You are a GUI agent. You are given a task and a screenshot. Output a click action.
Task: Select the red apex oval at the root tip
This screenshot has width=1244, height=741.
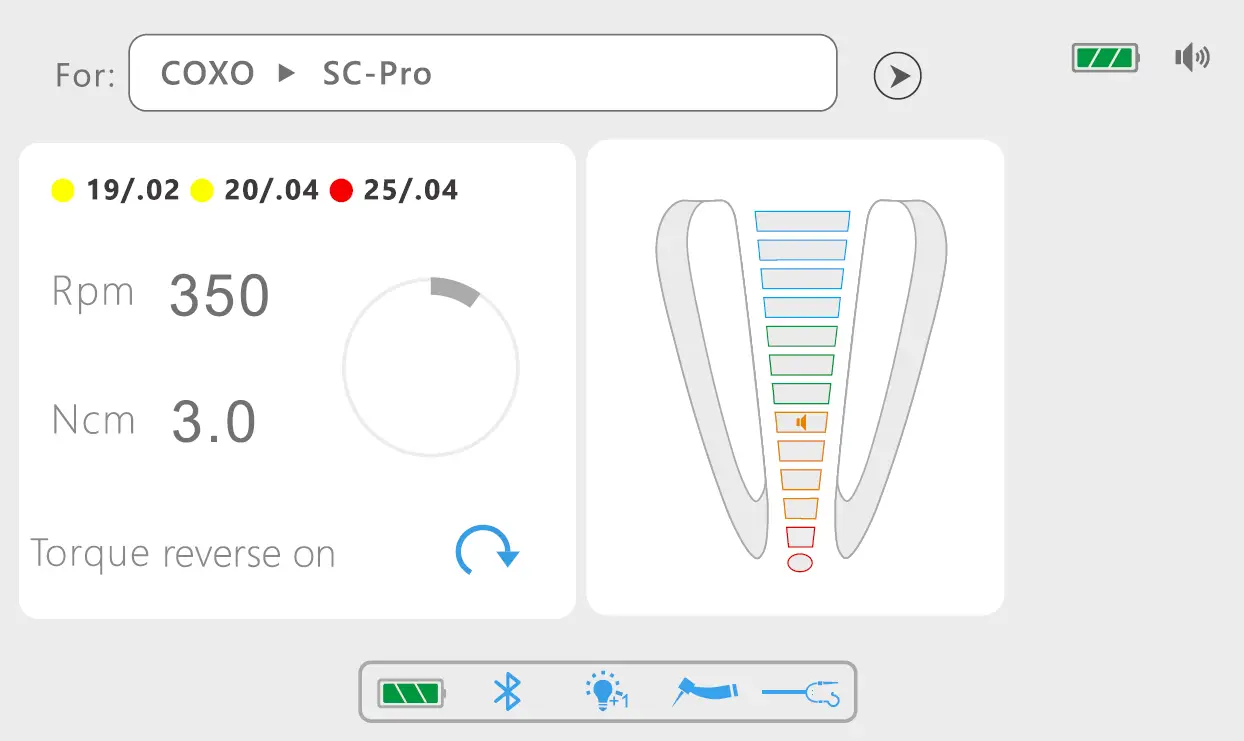[x=800, y=562]
